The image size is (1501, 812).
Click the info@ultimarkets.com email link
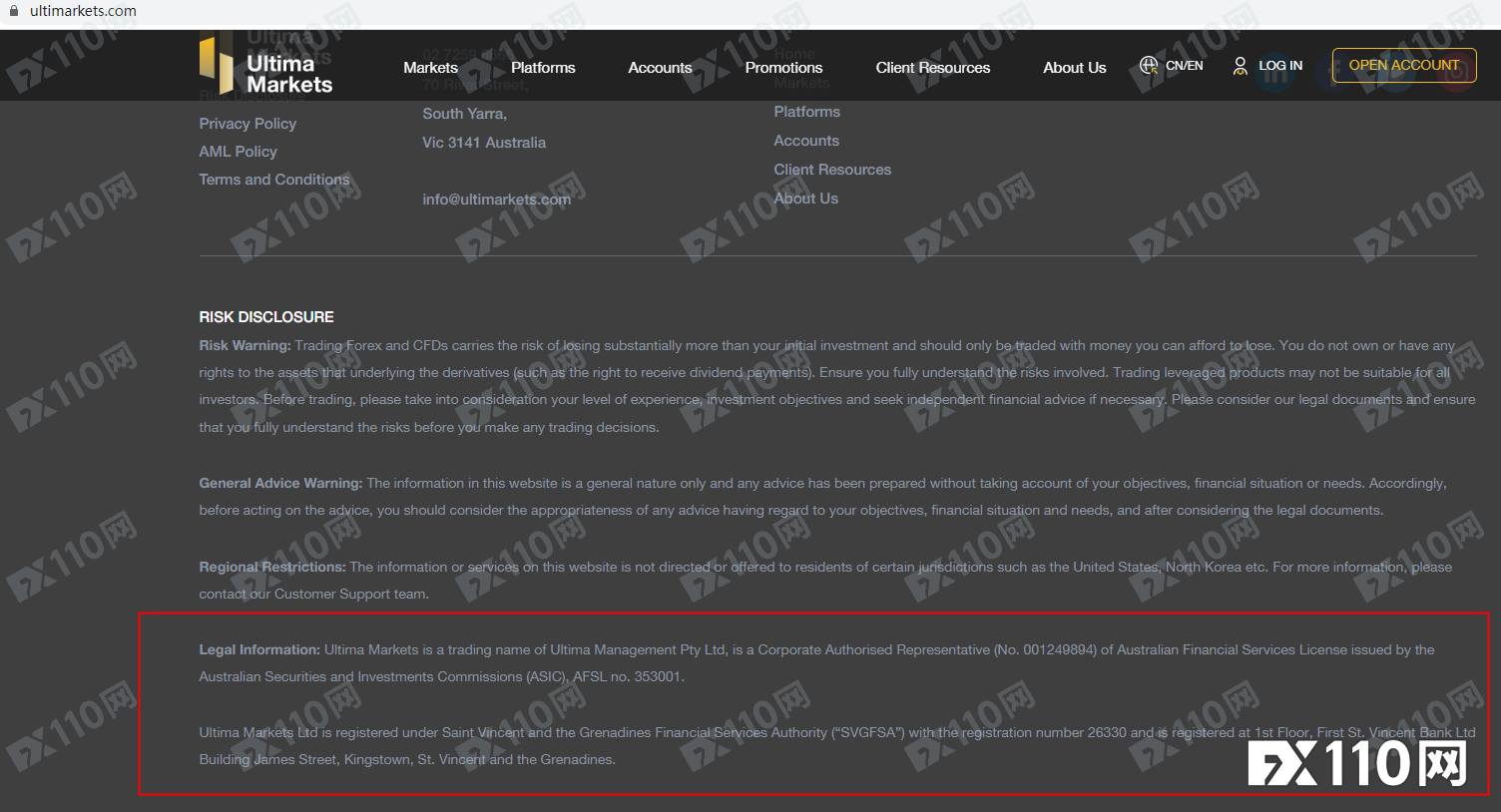point(496,200)
